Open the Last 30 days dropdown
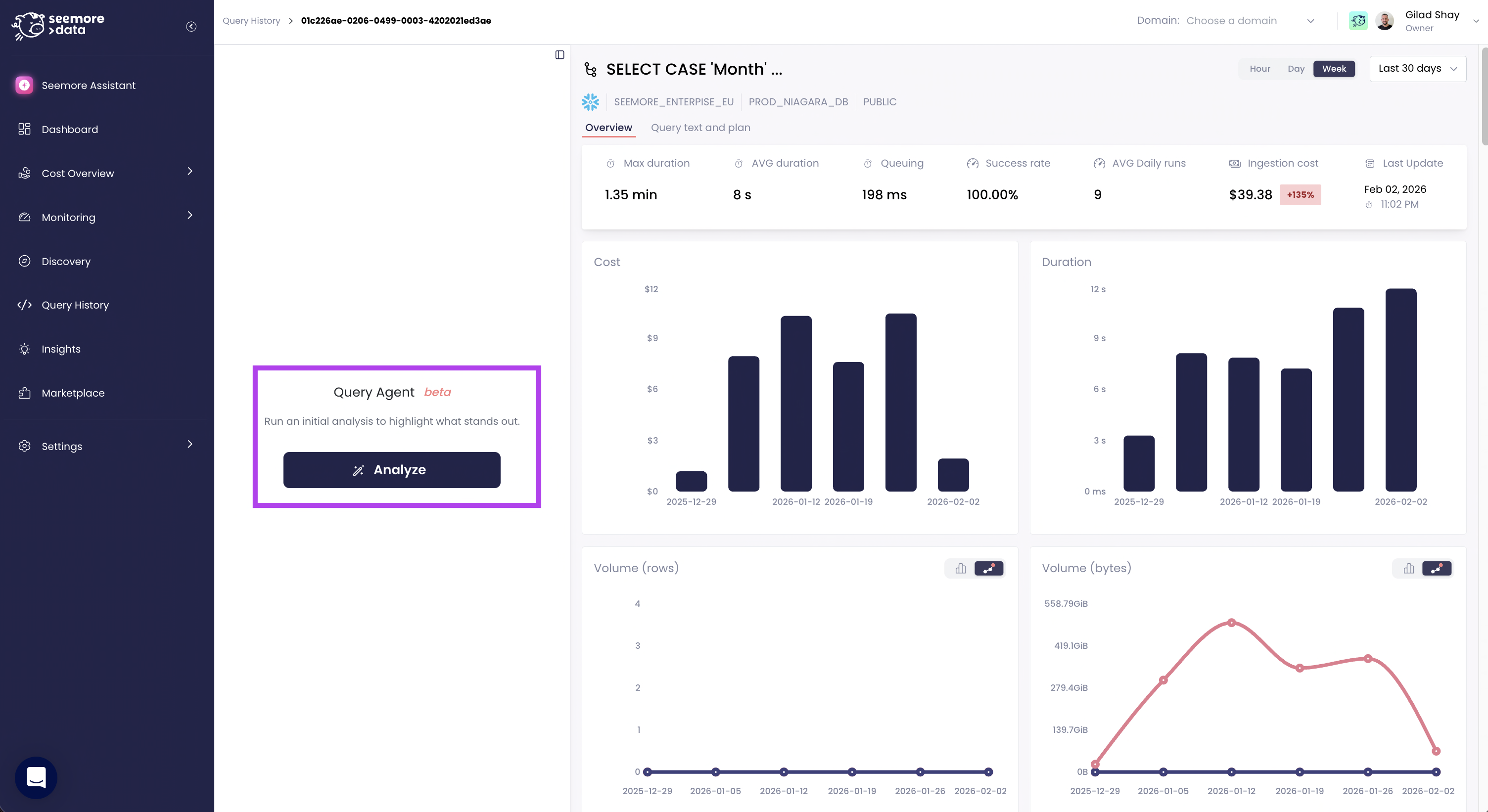 tap(1417, 69)
